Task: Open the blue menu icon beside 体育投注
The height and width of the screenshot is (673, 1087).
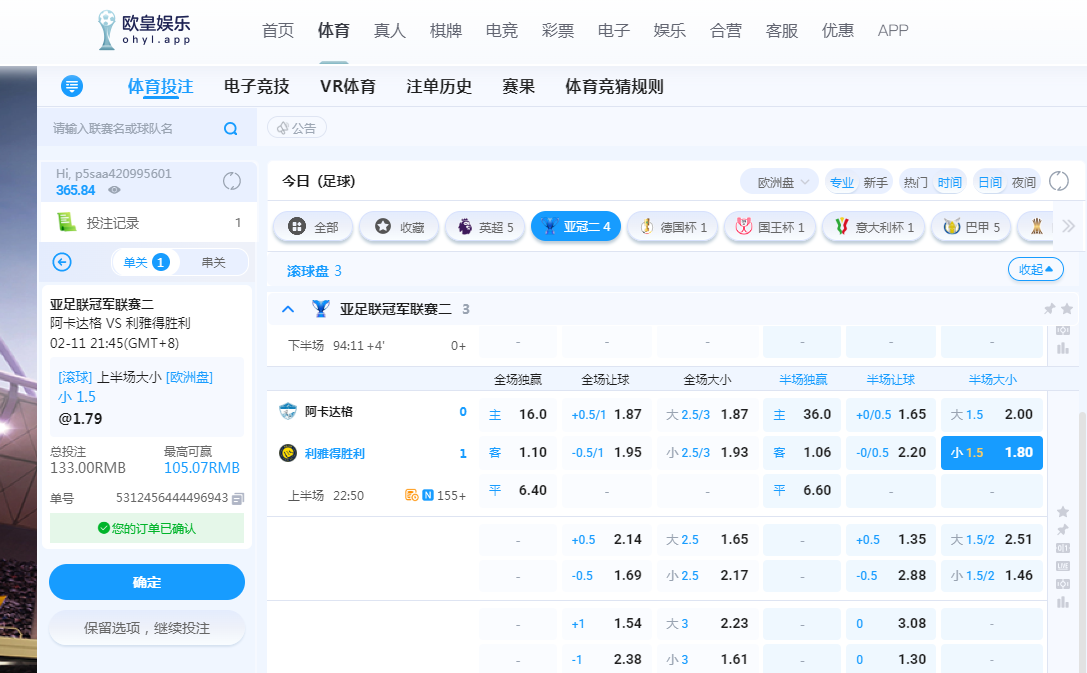Action: [72, 87]
